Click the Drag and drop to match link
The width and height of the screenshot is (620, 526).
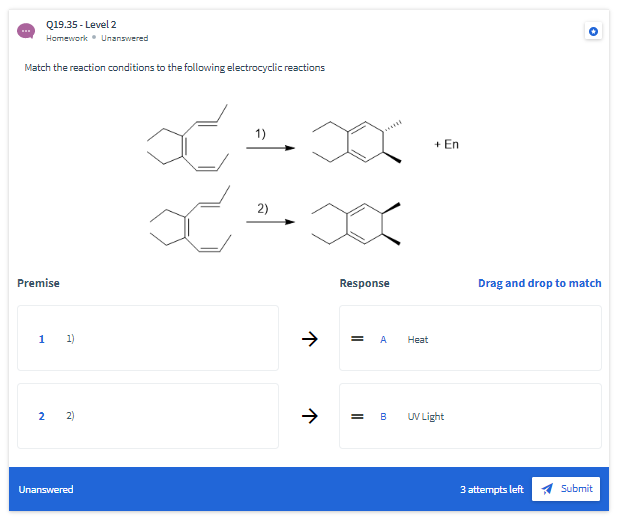tap(539, 283)
